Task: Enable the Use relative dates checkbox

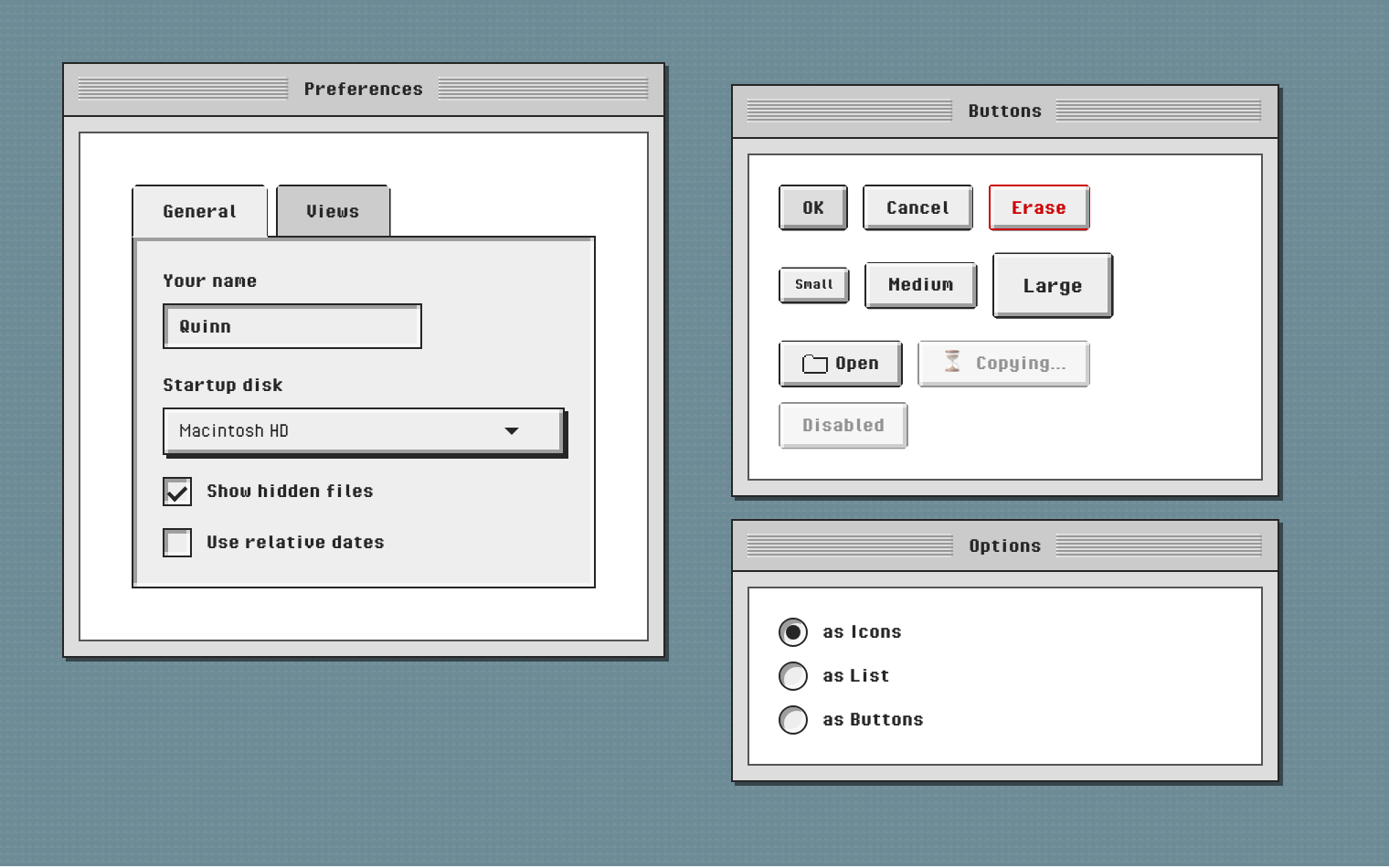Action: point(177,543)
